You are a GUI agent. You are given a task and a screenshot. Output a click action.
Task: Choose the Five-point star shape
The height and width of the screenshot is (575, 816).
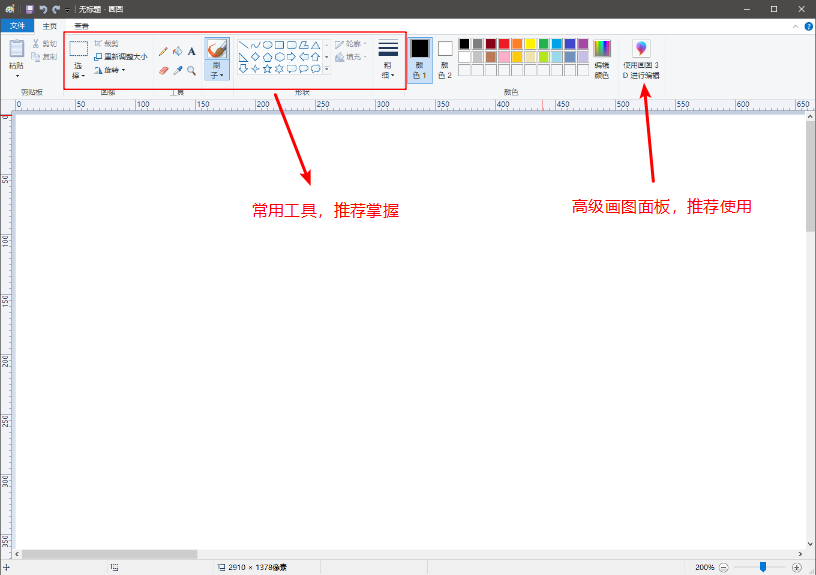click(267, 69)
